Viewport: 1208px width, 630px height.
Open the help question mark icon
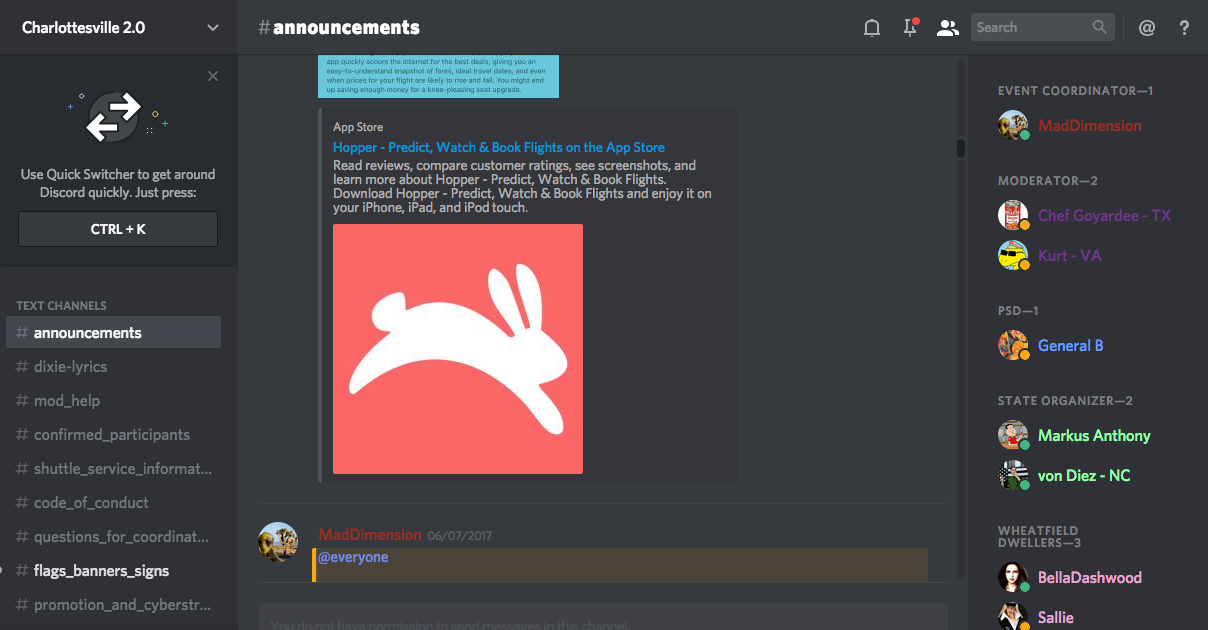1185,28
